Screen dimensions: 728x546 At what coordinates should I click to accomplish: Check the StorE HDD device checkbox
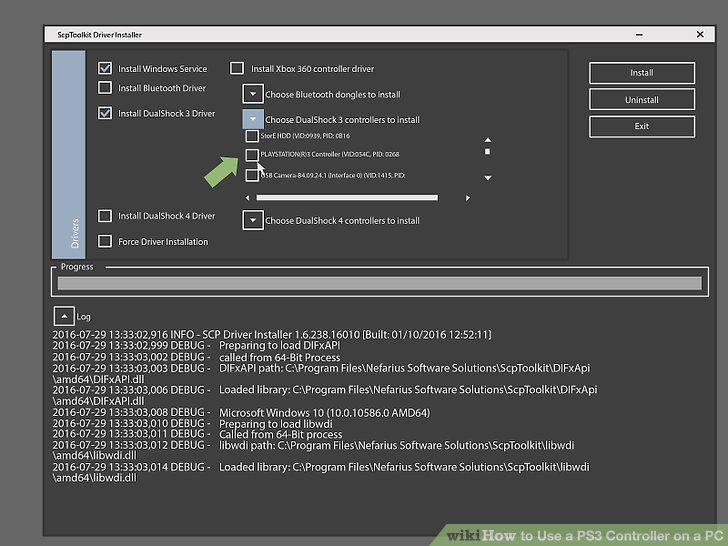coord(252,136)
